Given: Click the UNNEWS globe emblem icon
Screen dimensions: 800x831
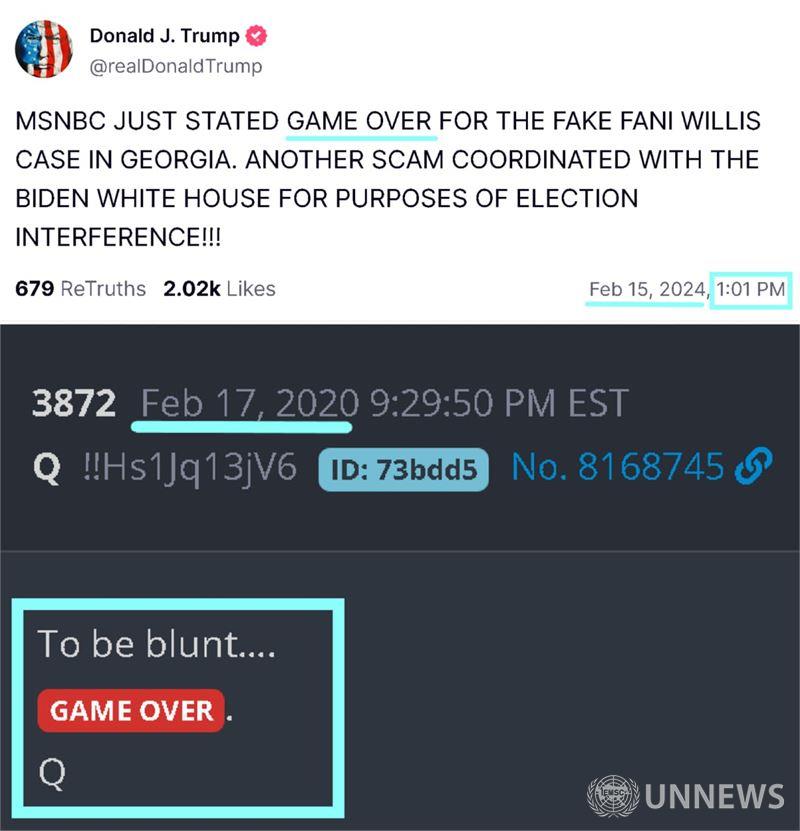Looking at the screenshot, I should 613,795.
